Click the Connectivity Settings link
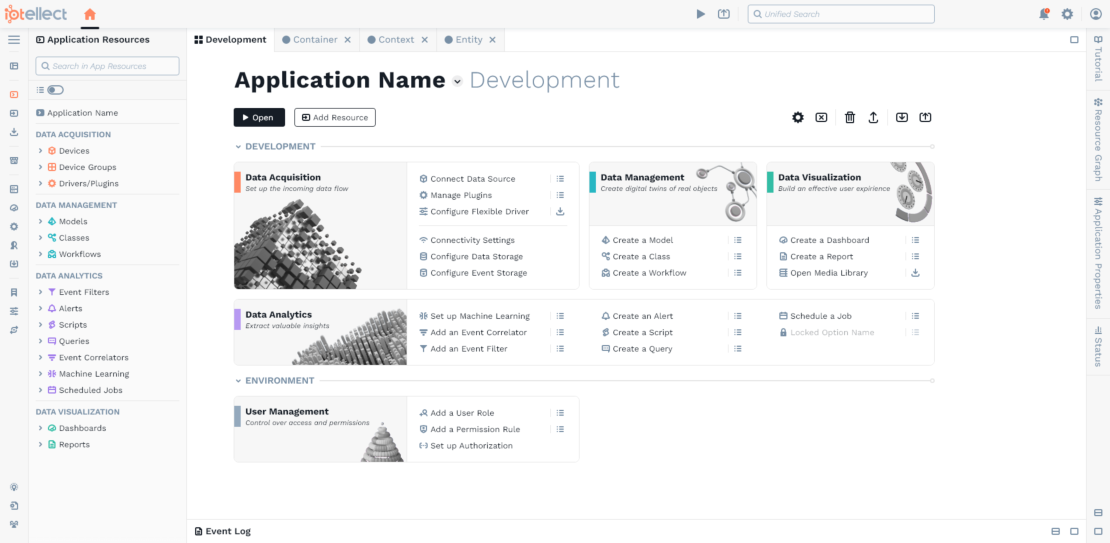The height and width of the screenshot is (543, 1110). coord(472,240)
